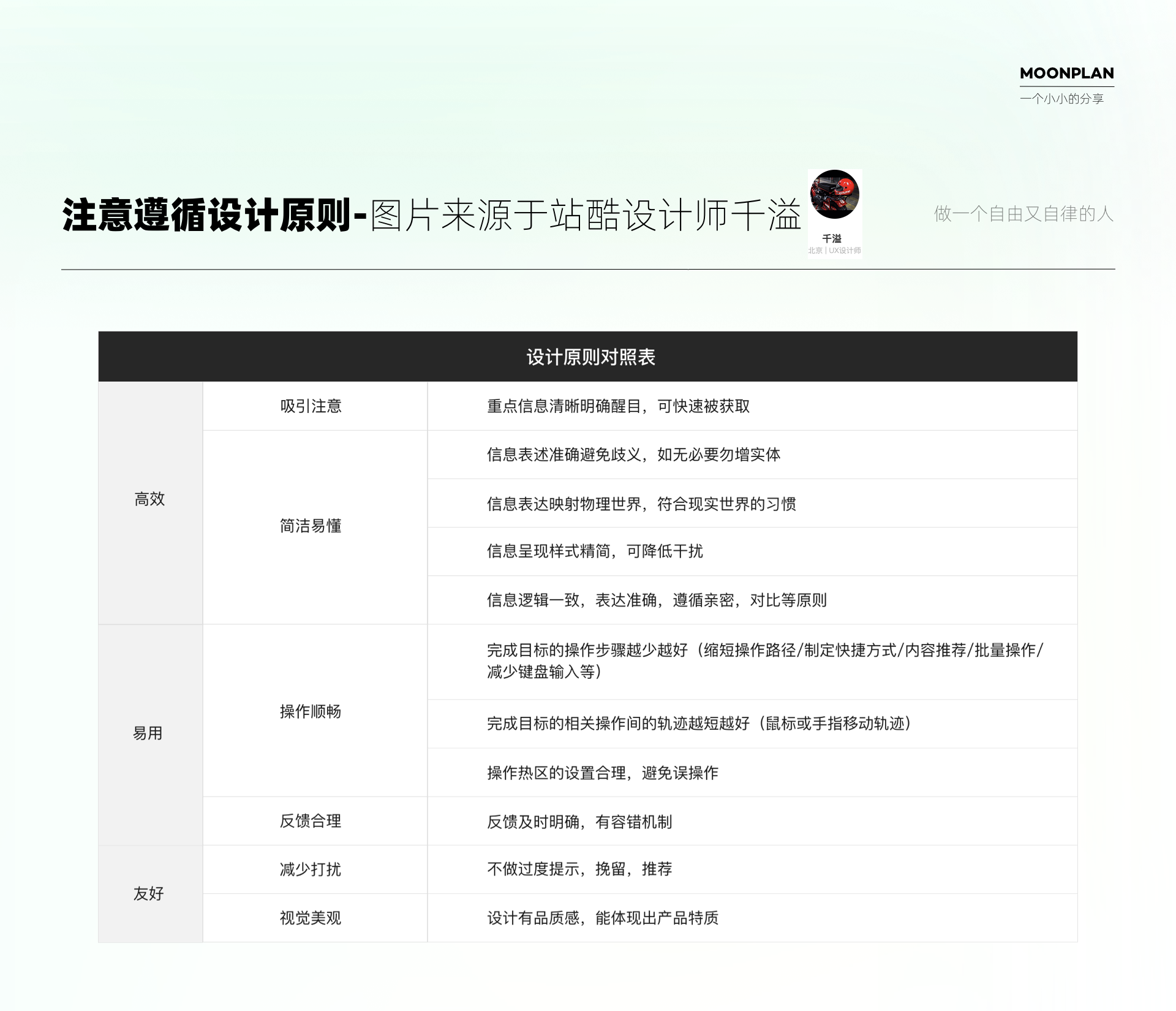Click the 反馈及时明确 description row
This screenshot has width=1176, height=1011.
pos(579,822)
